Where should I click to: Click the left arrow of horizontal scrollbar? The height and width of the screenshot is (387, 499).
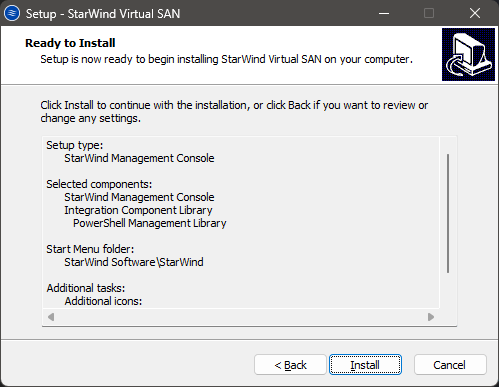click(51, 317)
